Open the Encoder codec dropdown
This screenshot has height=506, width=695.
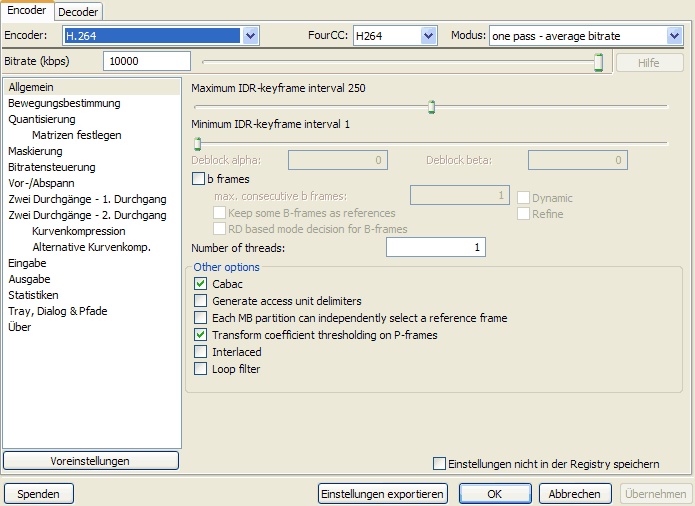coord(250,36)
